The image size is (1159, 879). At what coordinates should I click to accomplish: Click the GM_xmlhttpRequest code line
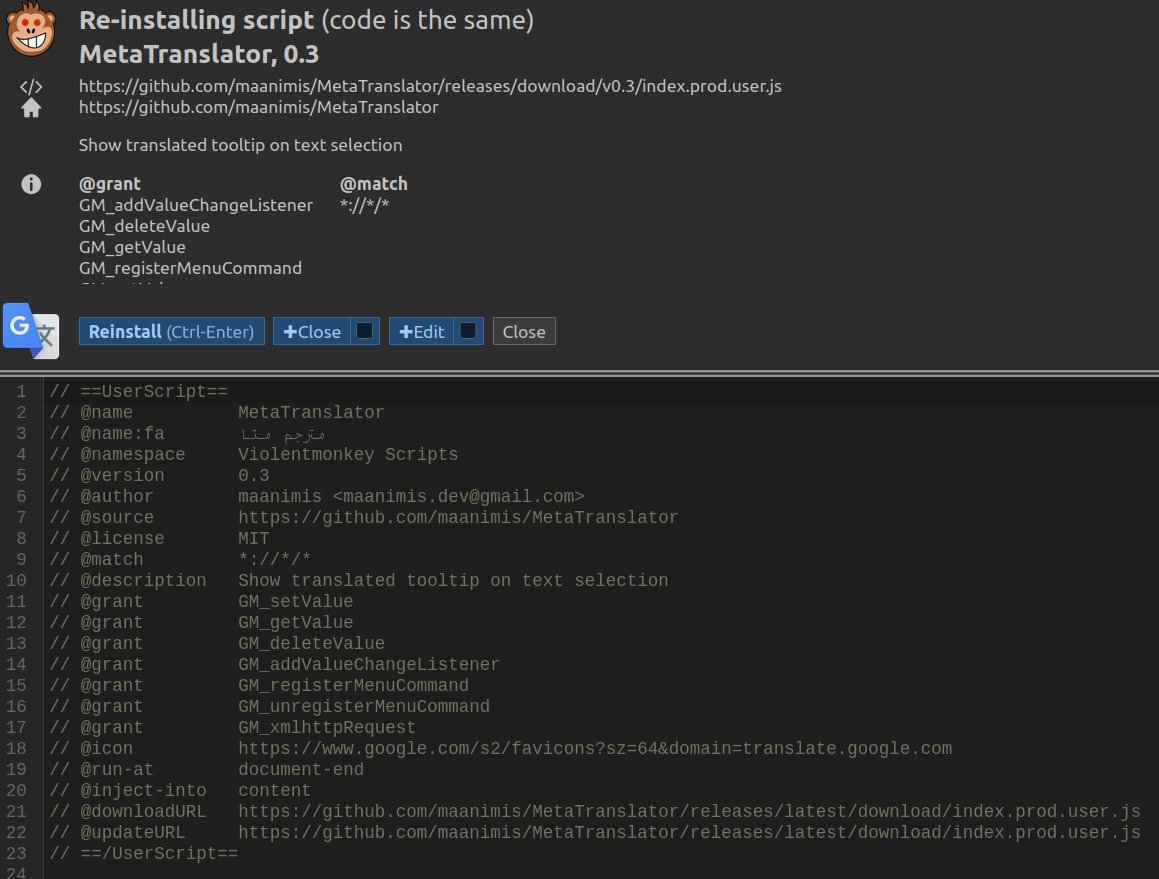tap(232, 727)
